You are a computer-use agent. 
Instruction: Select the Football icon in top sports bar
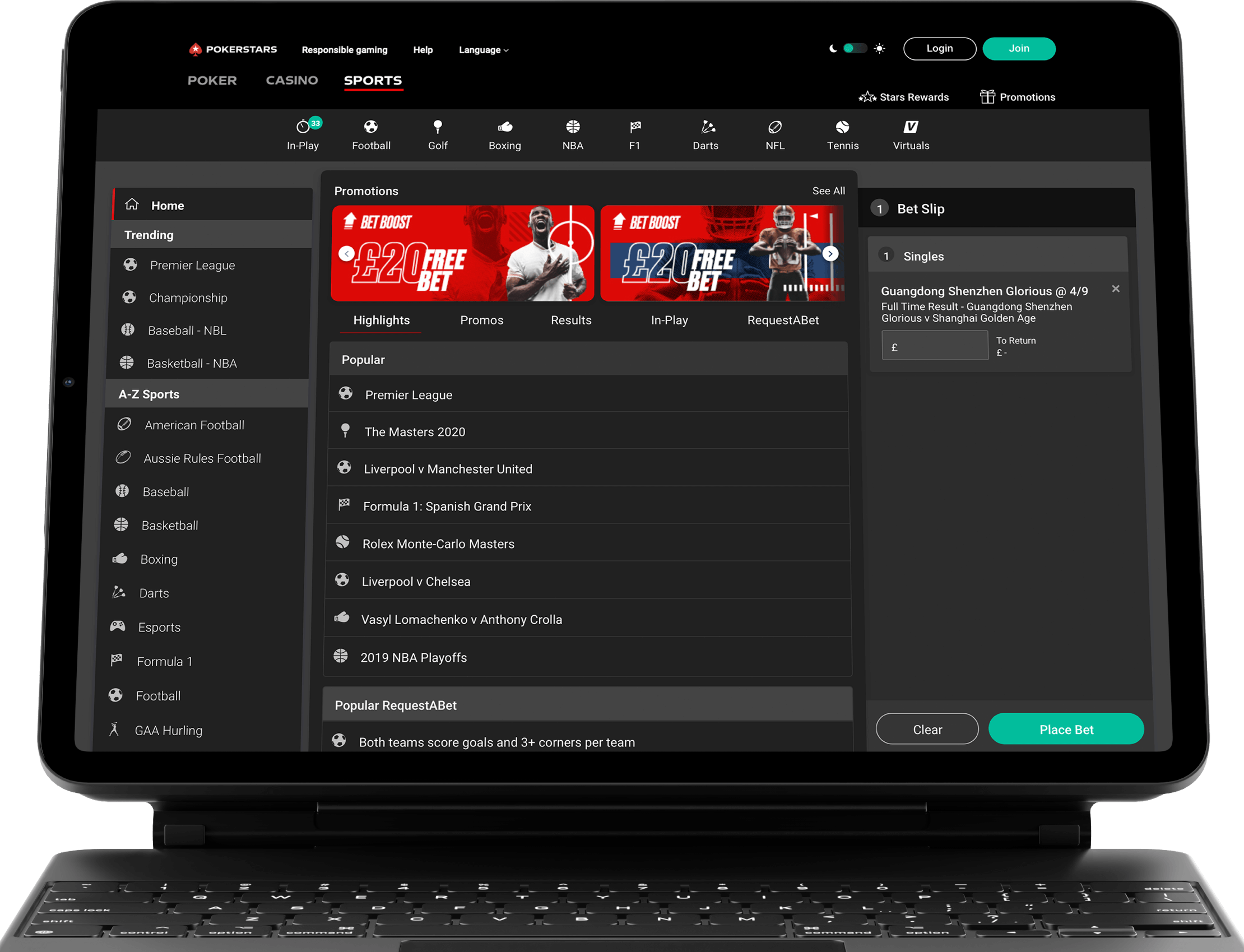tap(370, 127)
